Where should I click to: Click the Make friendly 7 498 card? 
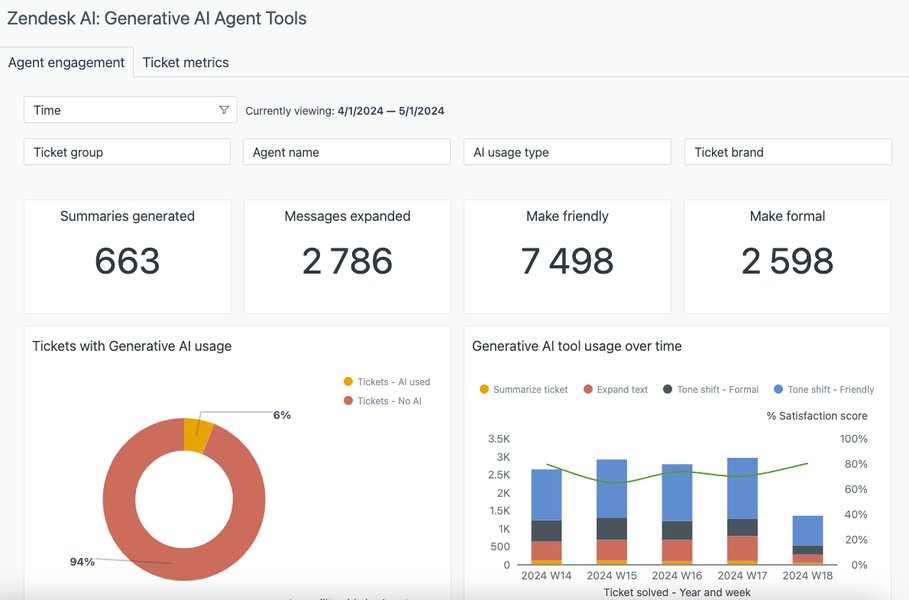[x=568, y=257]
